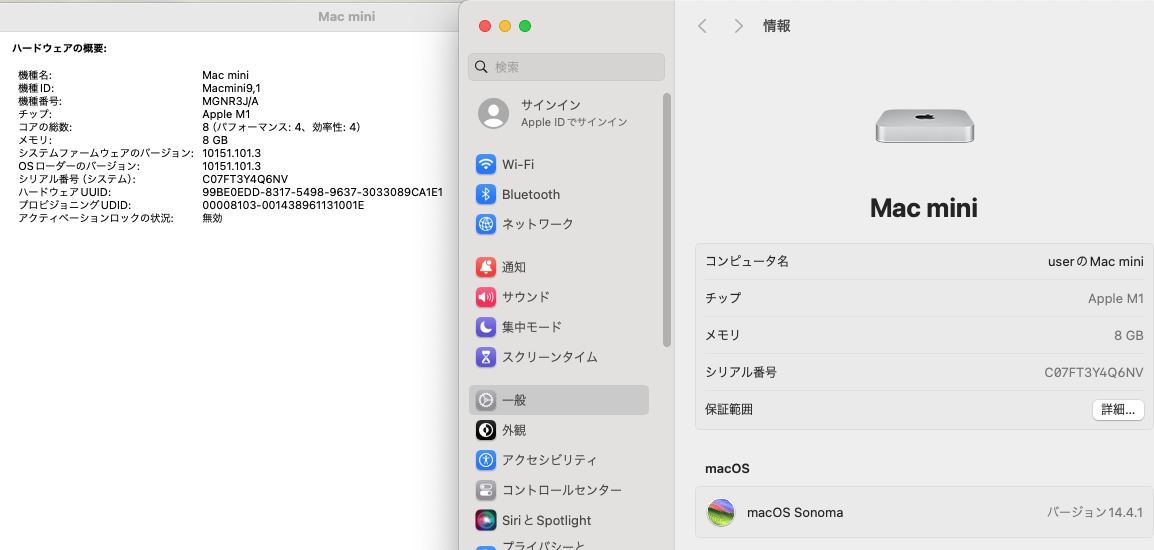Screen dimensions: 1154x550
Task: Open コントロールセンター icon in sidebar
Action: (486, 490)
